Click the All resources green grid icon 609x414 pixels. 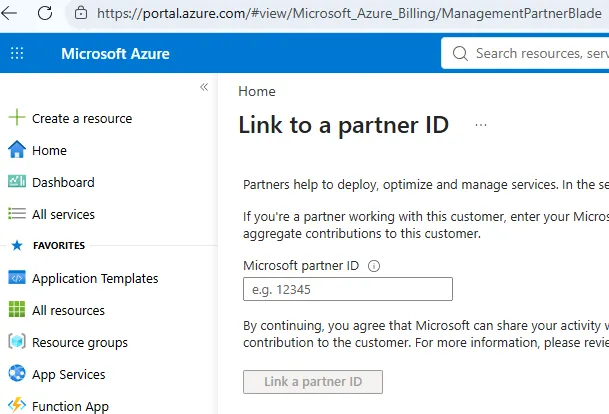click(17, 310)
